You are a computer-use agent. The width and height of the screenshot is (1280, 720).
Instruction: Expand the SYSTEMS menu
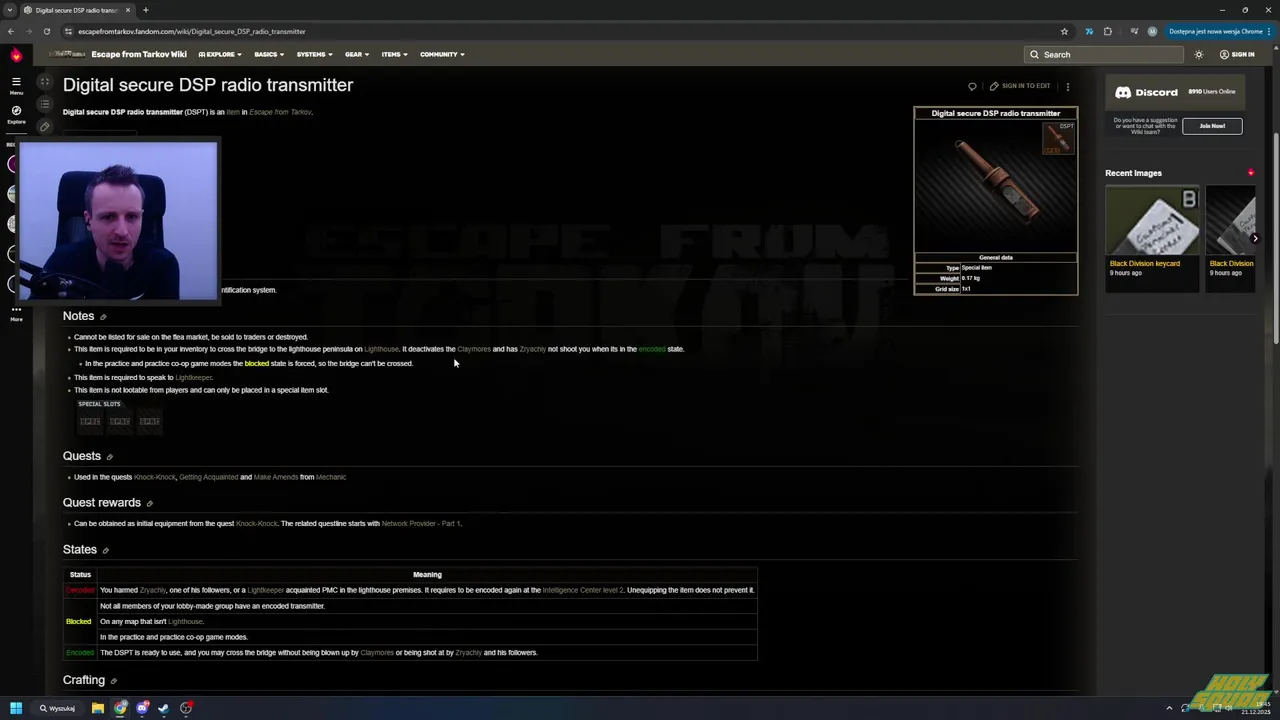[314, 54]
